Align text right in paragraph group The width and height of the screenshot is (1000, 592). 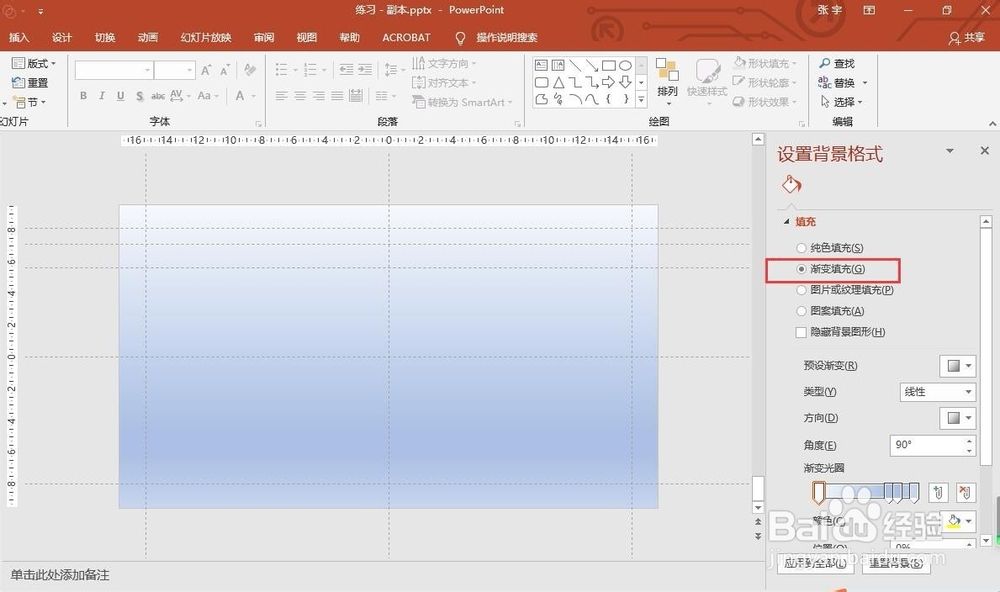click(x=318, y=96)
